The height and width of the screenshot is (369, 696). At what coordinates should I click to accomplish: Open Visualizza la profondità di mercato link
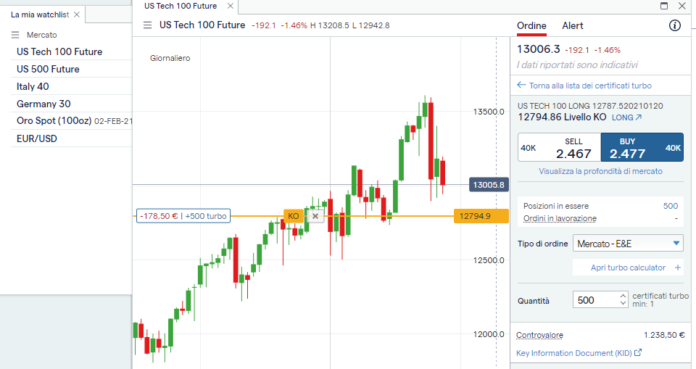click(x=601, y=171)
